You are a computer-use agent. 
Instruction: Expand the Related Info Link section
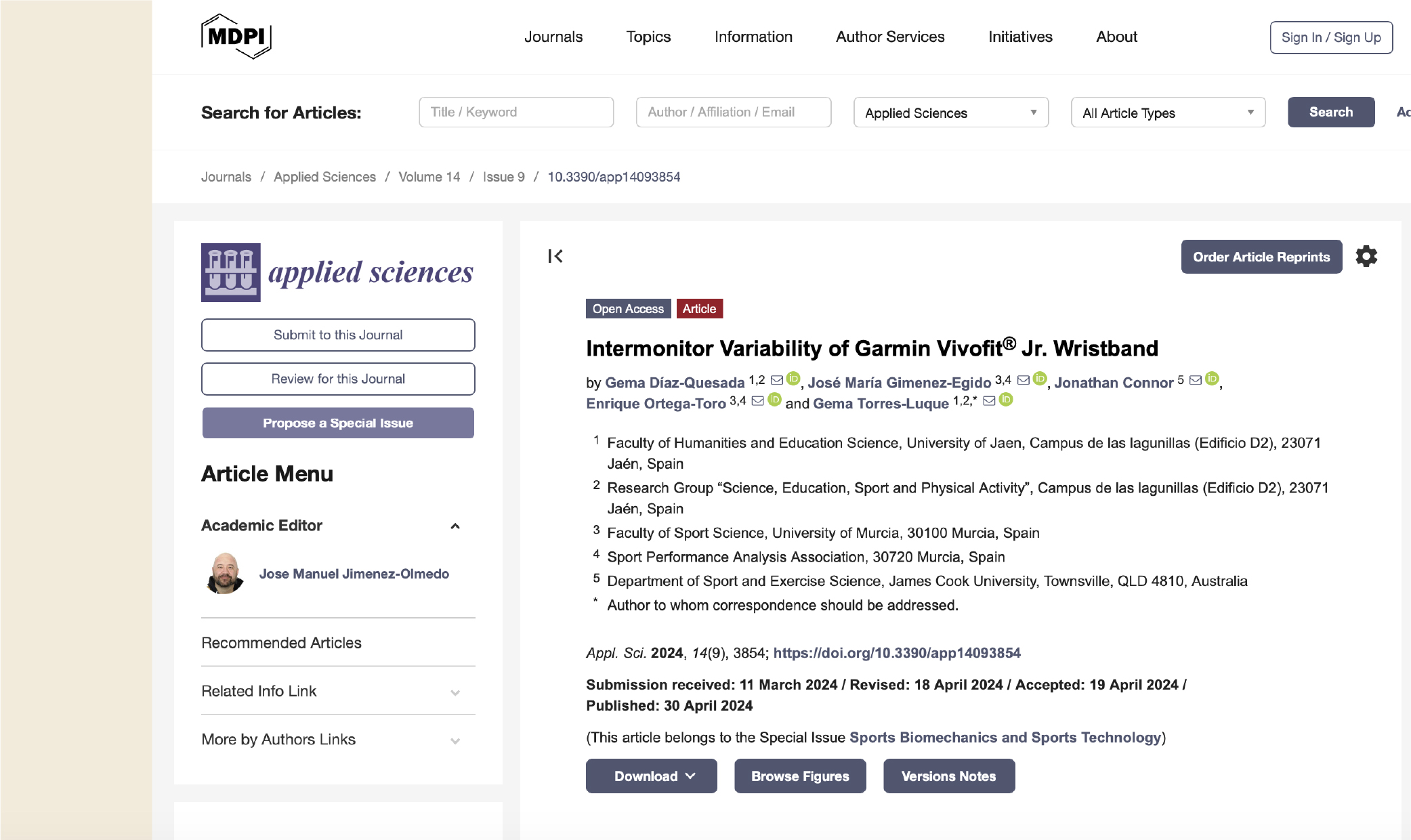click(455, 692)
